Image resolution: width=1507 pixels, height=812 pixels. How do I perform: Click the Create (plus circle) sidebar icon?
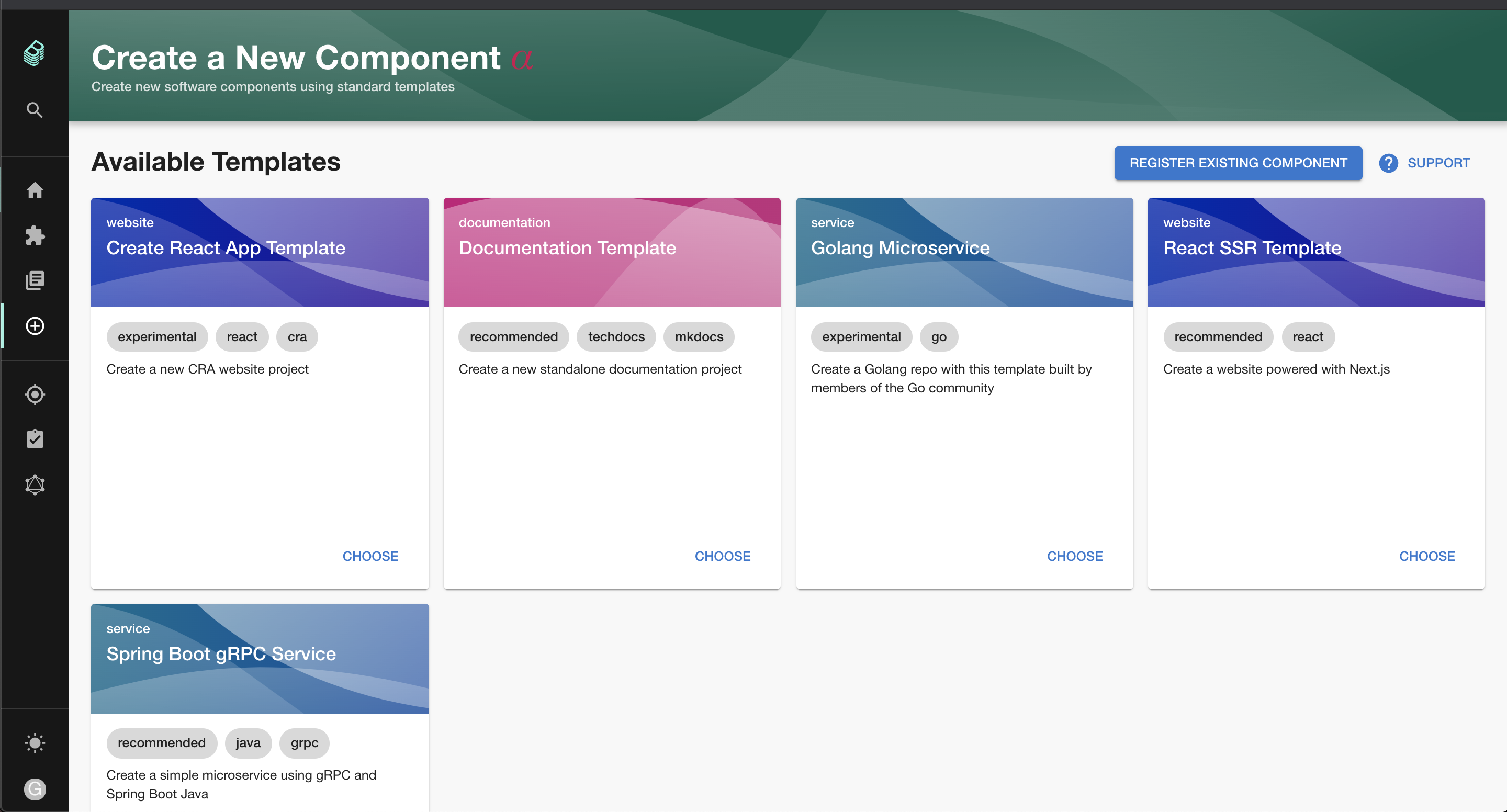pyautogui.click(x=35, y=326)
